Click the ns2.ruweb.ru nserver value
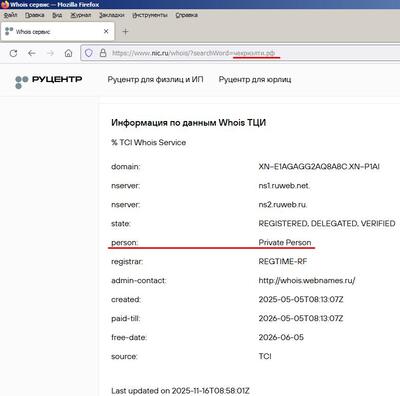400x396 pixels. click(283, 205)
